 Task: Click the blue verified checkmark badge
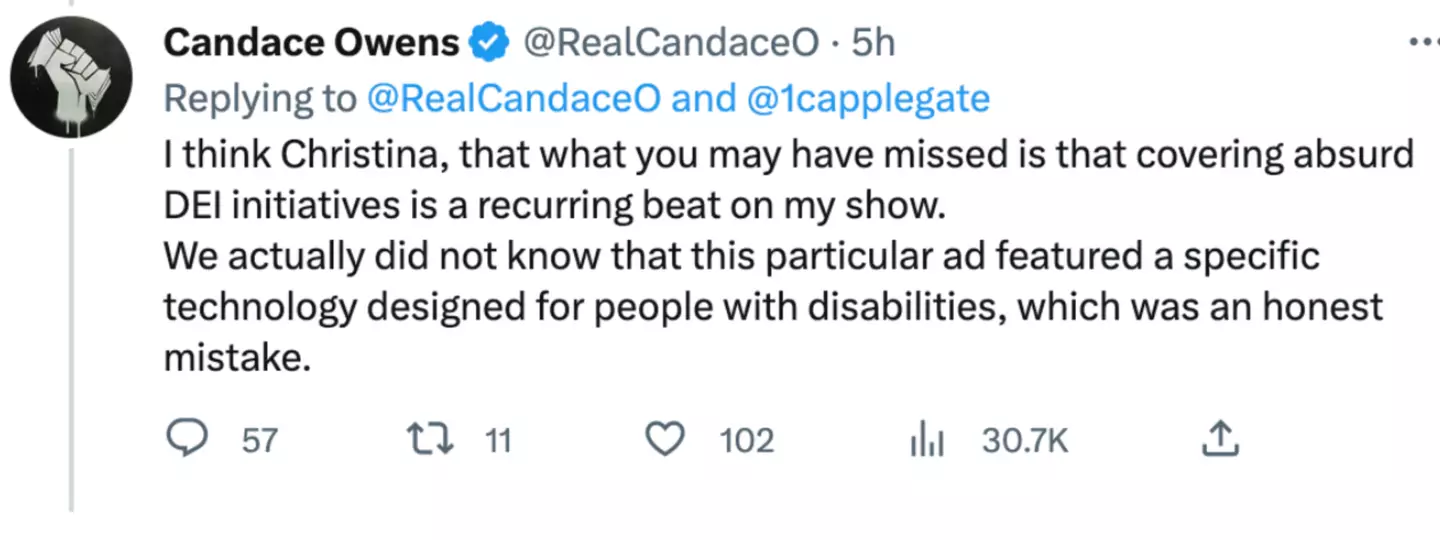(x=488, y=43)
